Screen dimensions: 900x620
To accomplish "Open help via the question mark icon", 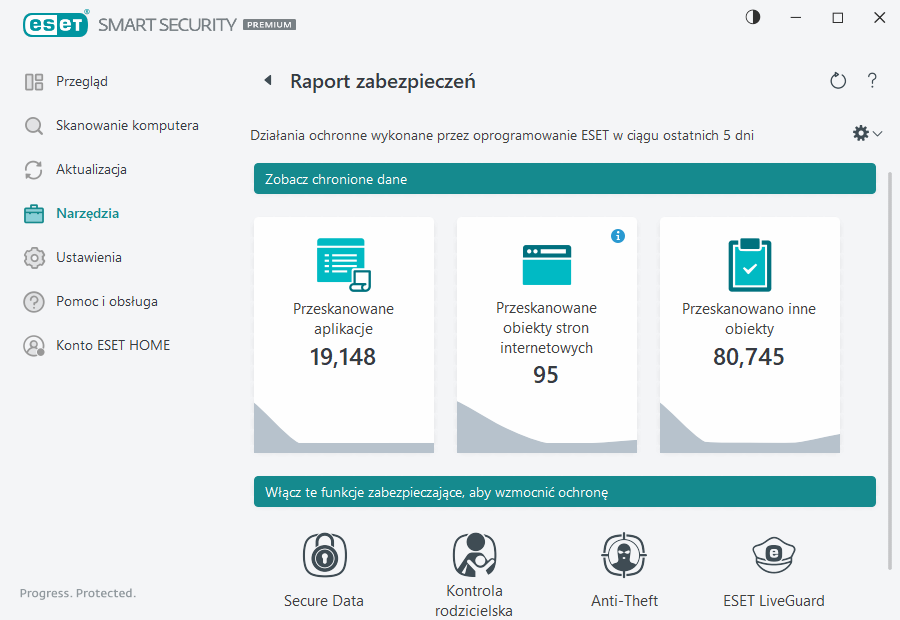I will coord(871,80).
